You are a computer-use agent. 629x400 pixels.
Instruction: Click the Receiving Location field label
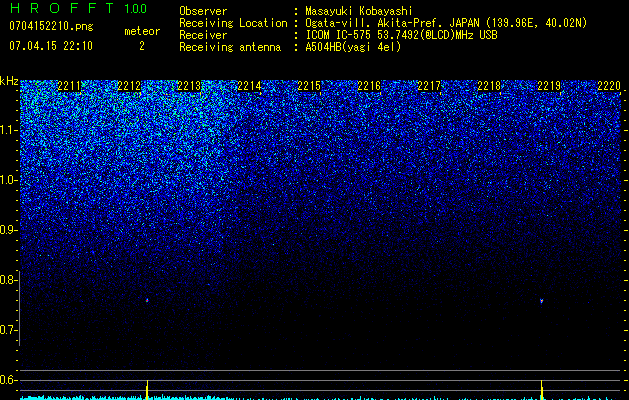click(233, 23)
